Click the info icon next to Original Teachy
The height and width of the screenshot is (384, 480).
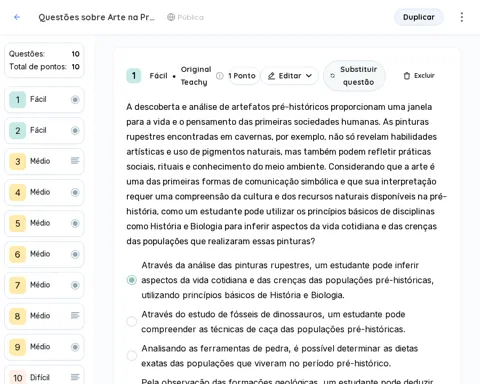pyautogui.click(x=220, y=76)
